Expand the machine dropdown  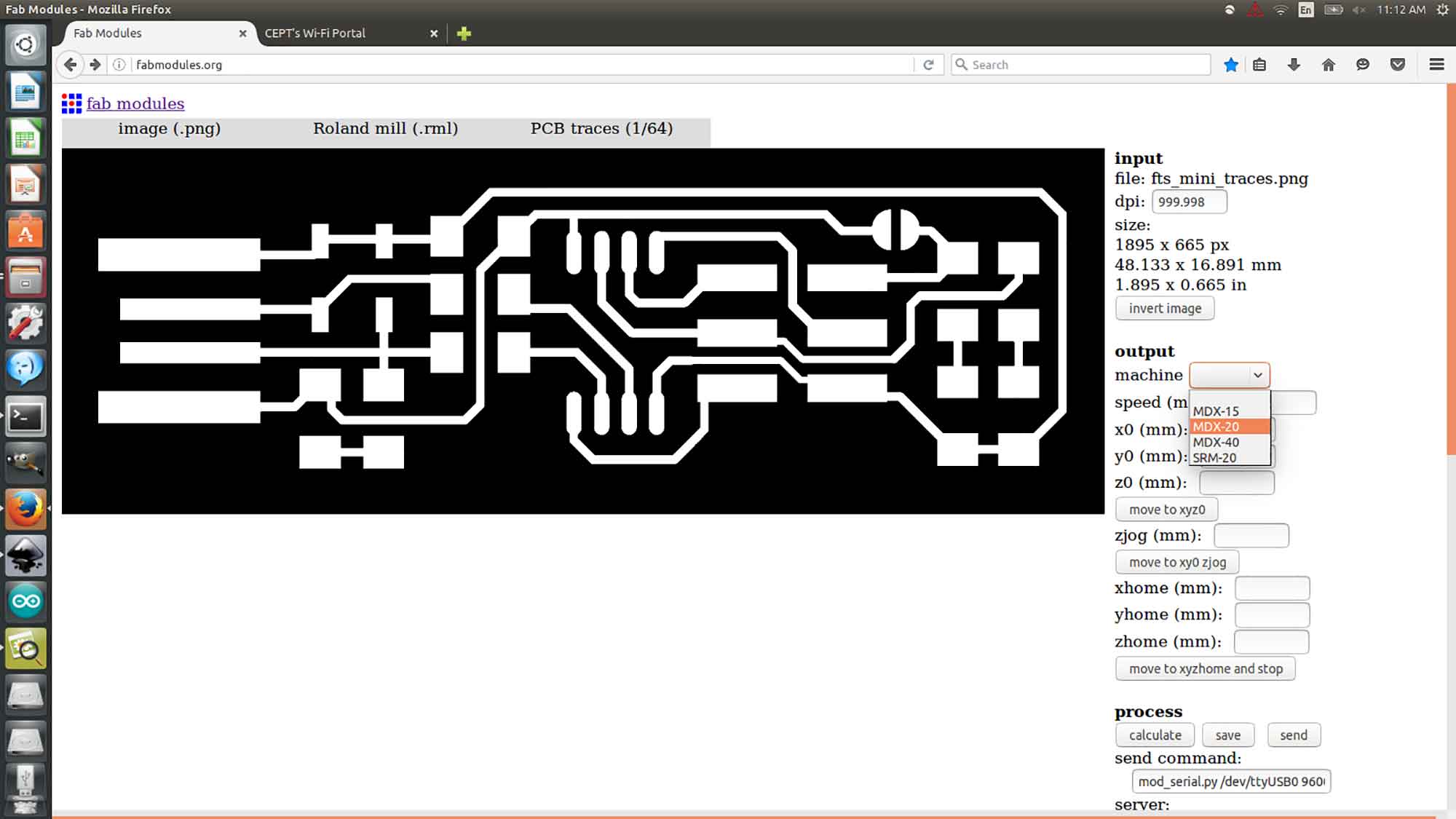pyautogui.click(x=1230, y=376)
